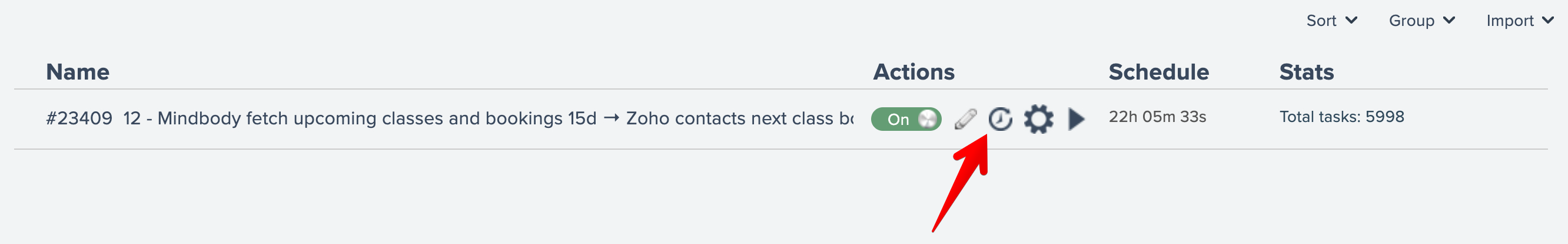
Task: Open the task history clock icon
Action: (1000, 119)
